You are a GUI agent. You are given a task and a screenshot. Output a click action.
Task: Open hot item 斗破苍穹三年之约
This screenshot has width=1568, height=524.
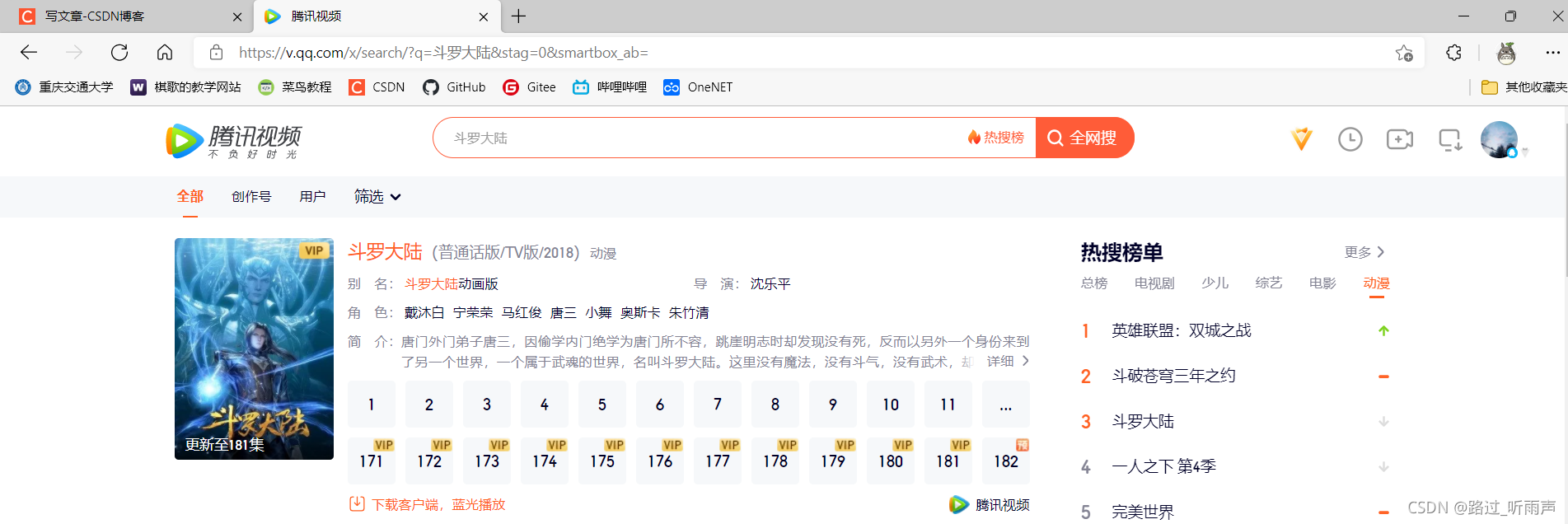click(x=1173, y=376)
